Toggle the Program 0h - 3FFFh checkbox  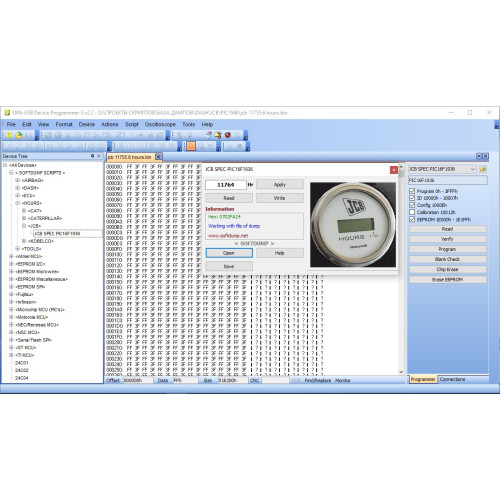[x=412, y=191]
